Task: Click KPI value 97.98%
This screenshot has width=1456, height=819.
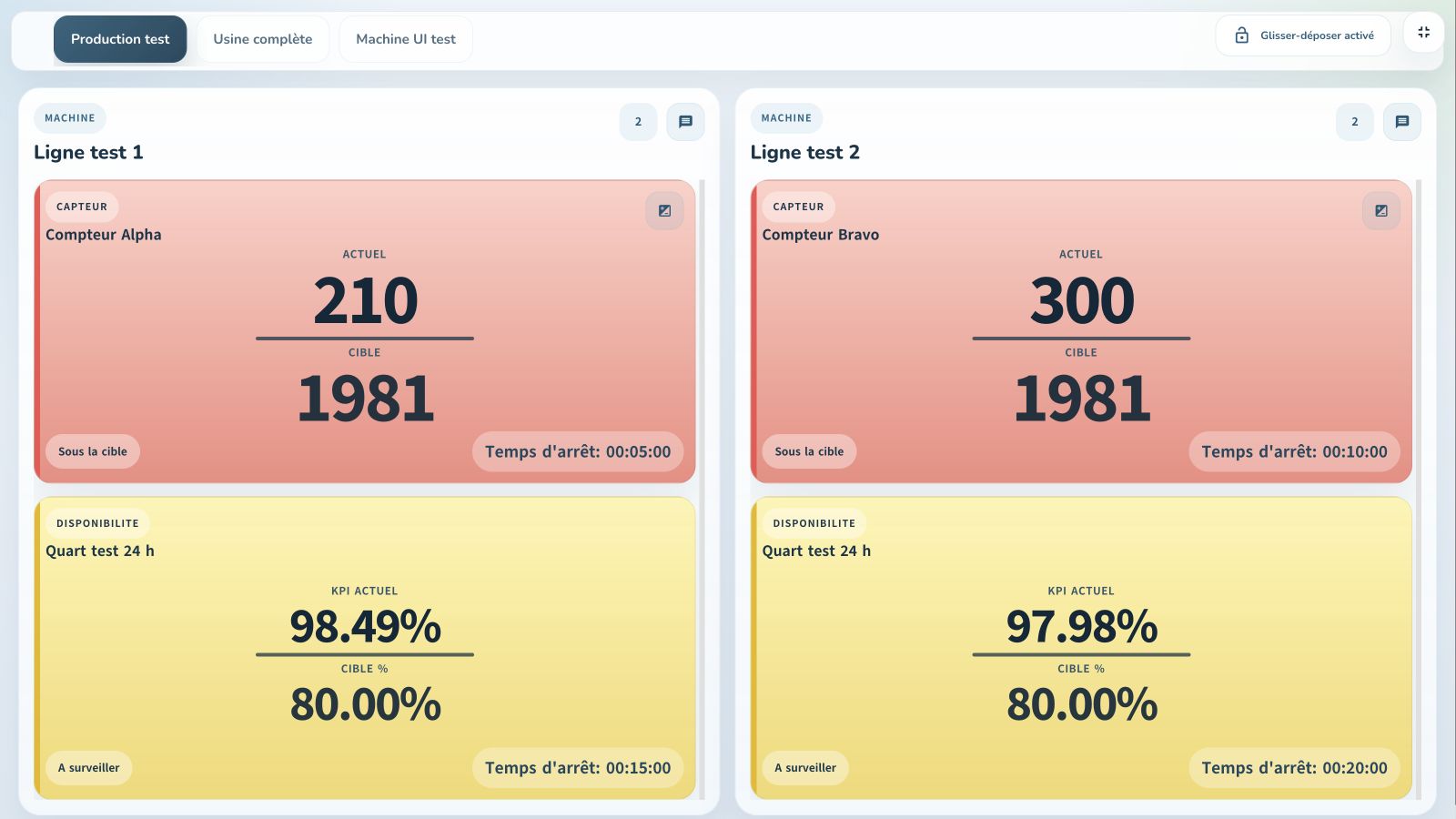Action: [1082, 626]
